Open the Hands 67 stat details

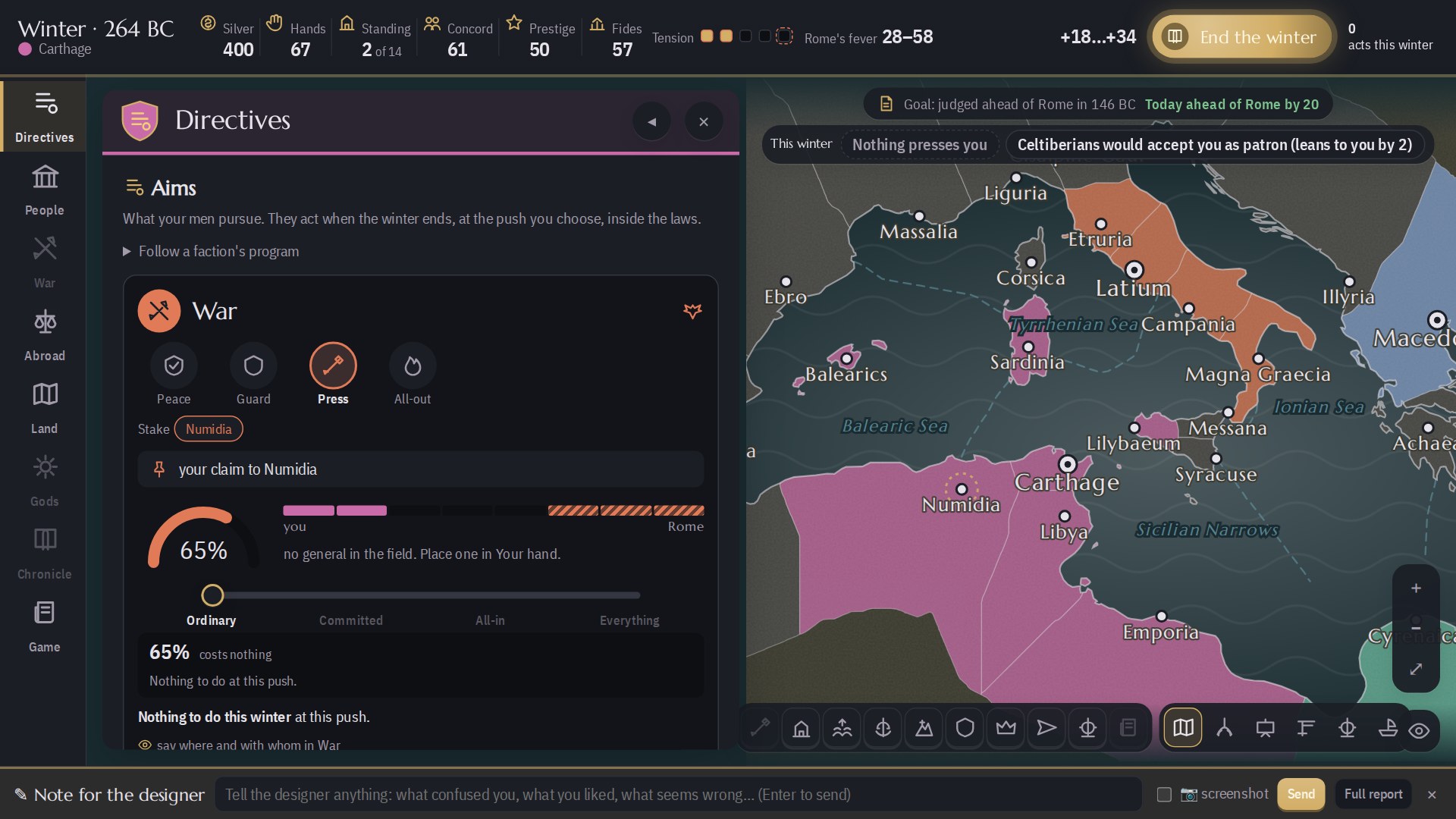tap(296, 38)
